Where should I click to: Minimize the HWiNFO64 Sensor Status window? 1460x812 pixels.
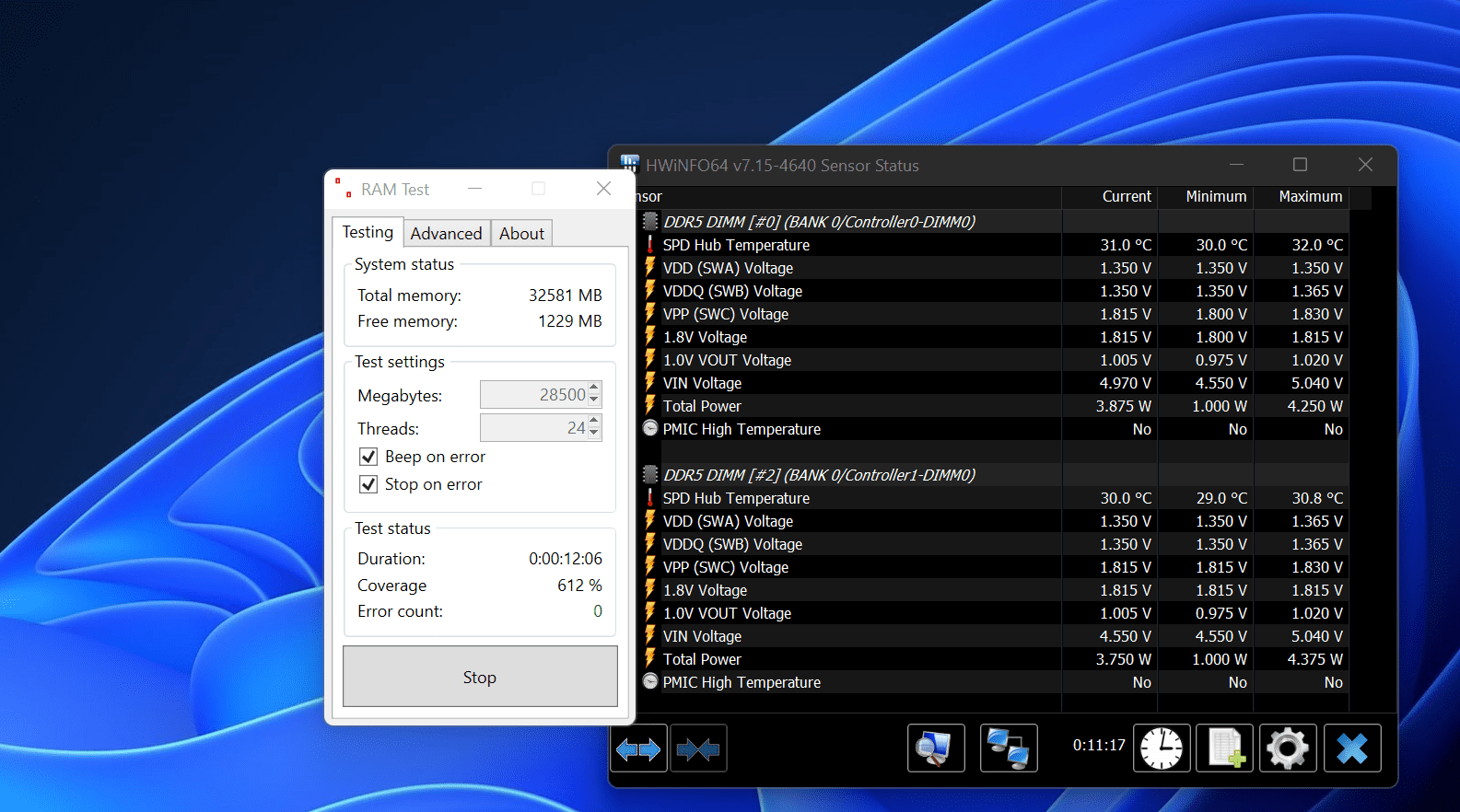pos(1236,165)
